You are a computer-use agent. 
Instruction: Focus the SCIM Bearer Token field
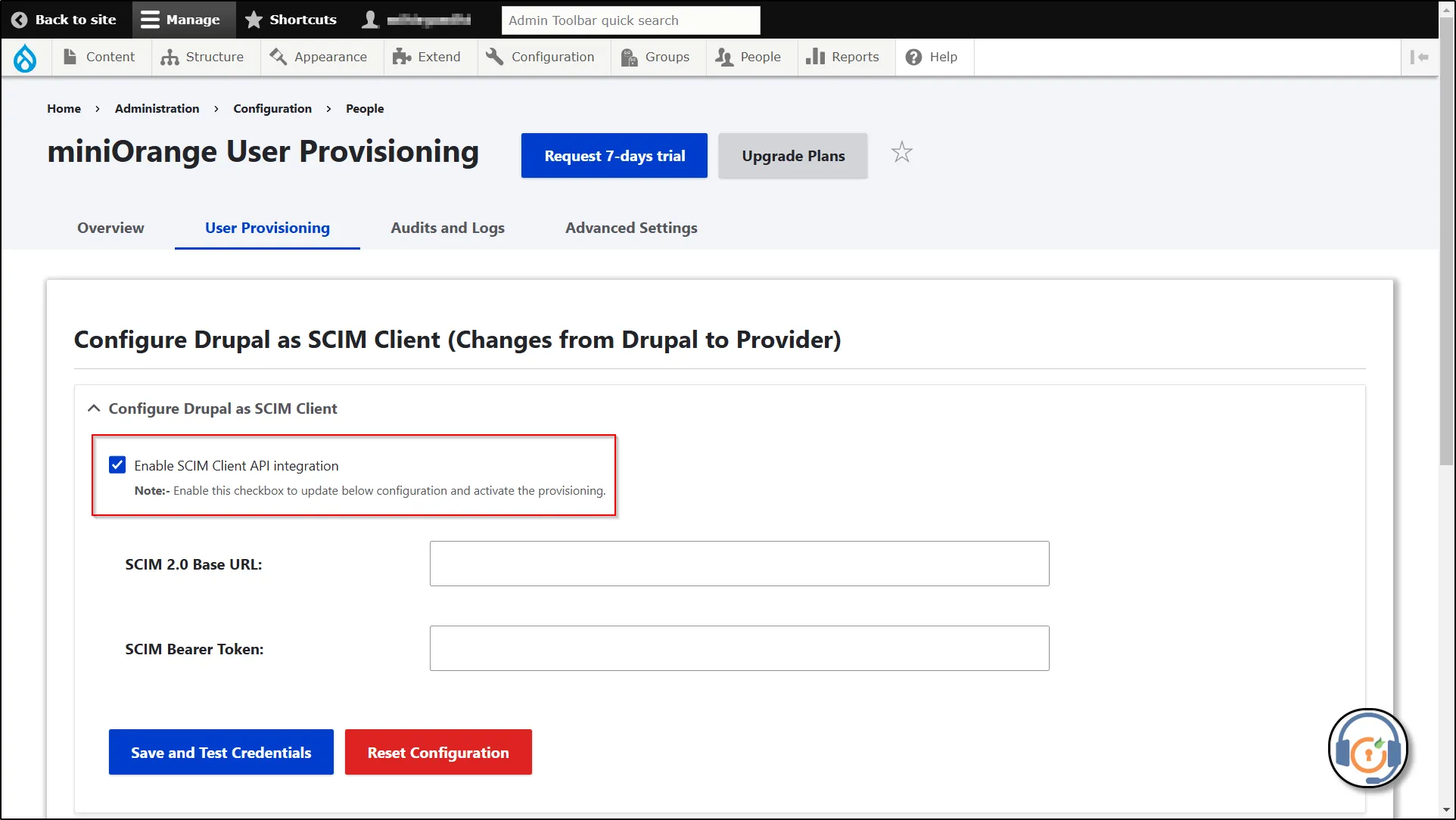pyautogui.click(x=739, y=648)
